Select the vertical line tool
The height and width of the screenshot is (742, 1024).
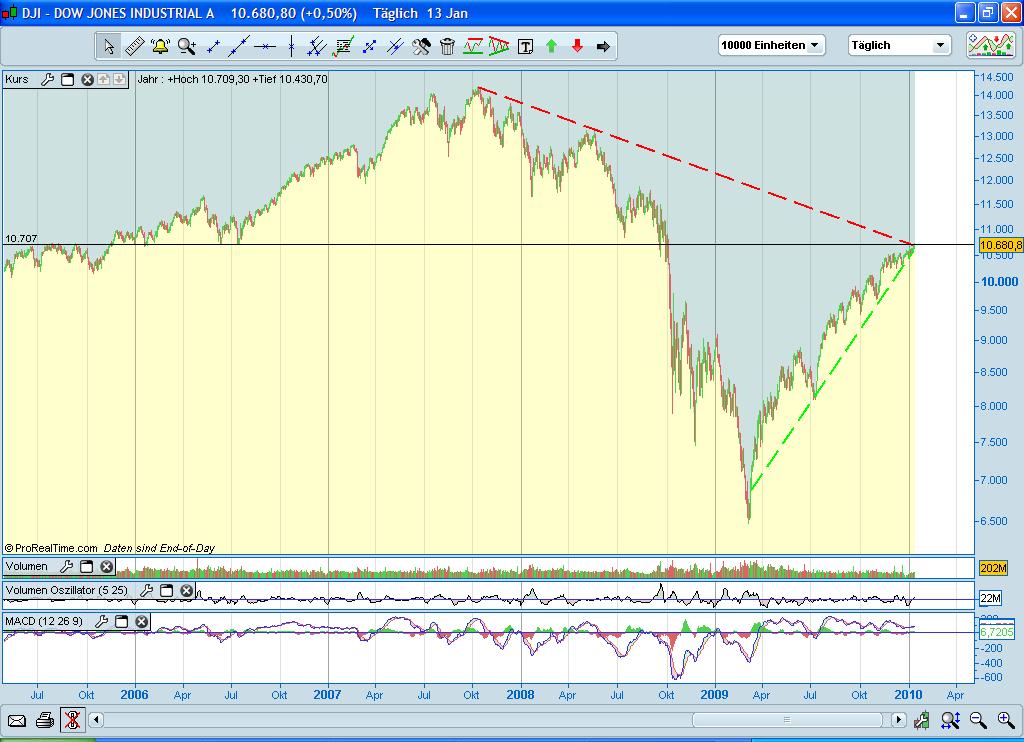pyautogui.click(x=290, y=46)
